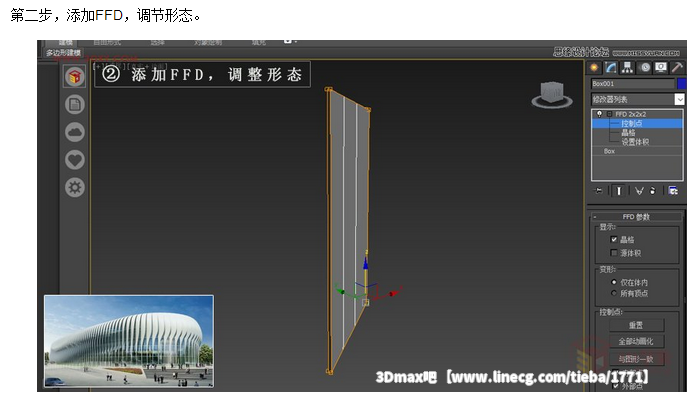The height and width of the screenshot is (396, 688).
Task: Select 设置体积 sub-object level in stack
Action: point(635,142)
